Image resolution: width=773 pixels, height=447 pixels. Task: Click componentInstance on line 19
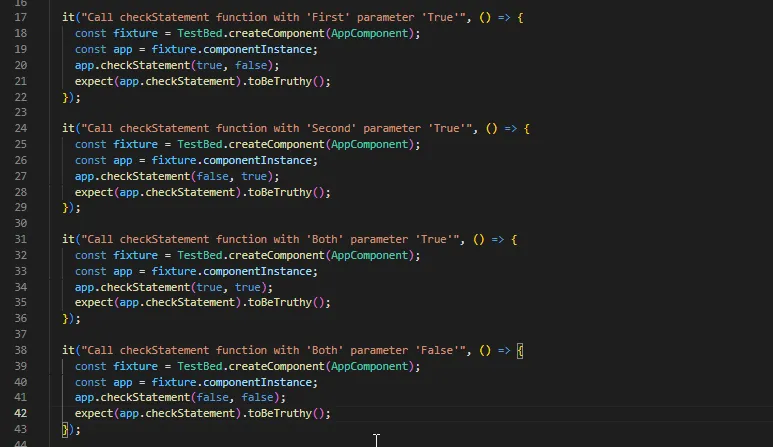[x=257, y=49]
